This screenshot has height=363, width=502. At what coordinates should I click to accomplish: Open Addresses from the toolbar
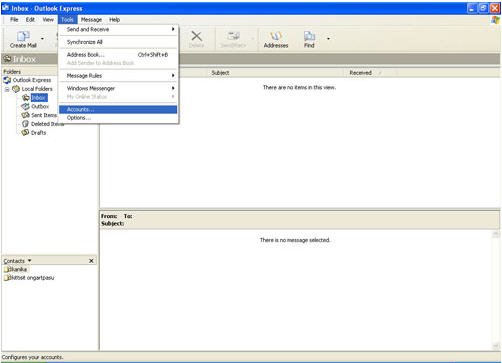click(x=276, y=39)
